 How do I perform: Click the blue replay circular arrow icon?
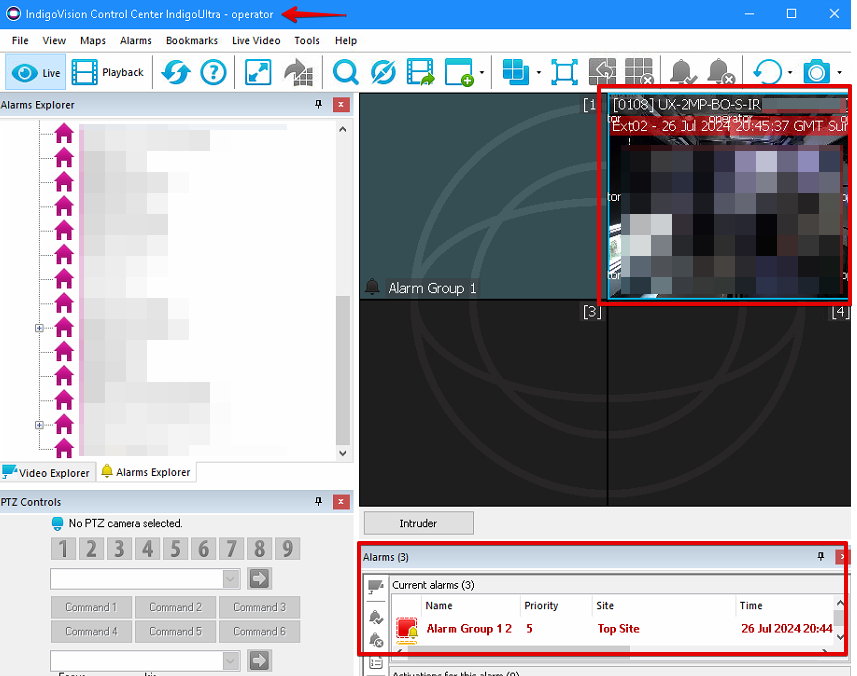point(767,72)
